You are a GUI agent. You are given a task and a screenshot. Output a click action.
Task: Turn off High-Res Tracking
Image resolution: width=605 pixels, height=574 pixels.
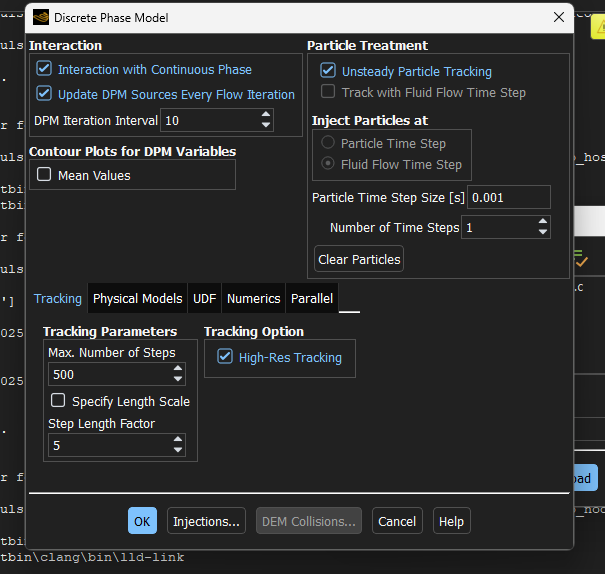pos(225,357)
